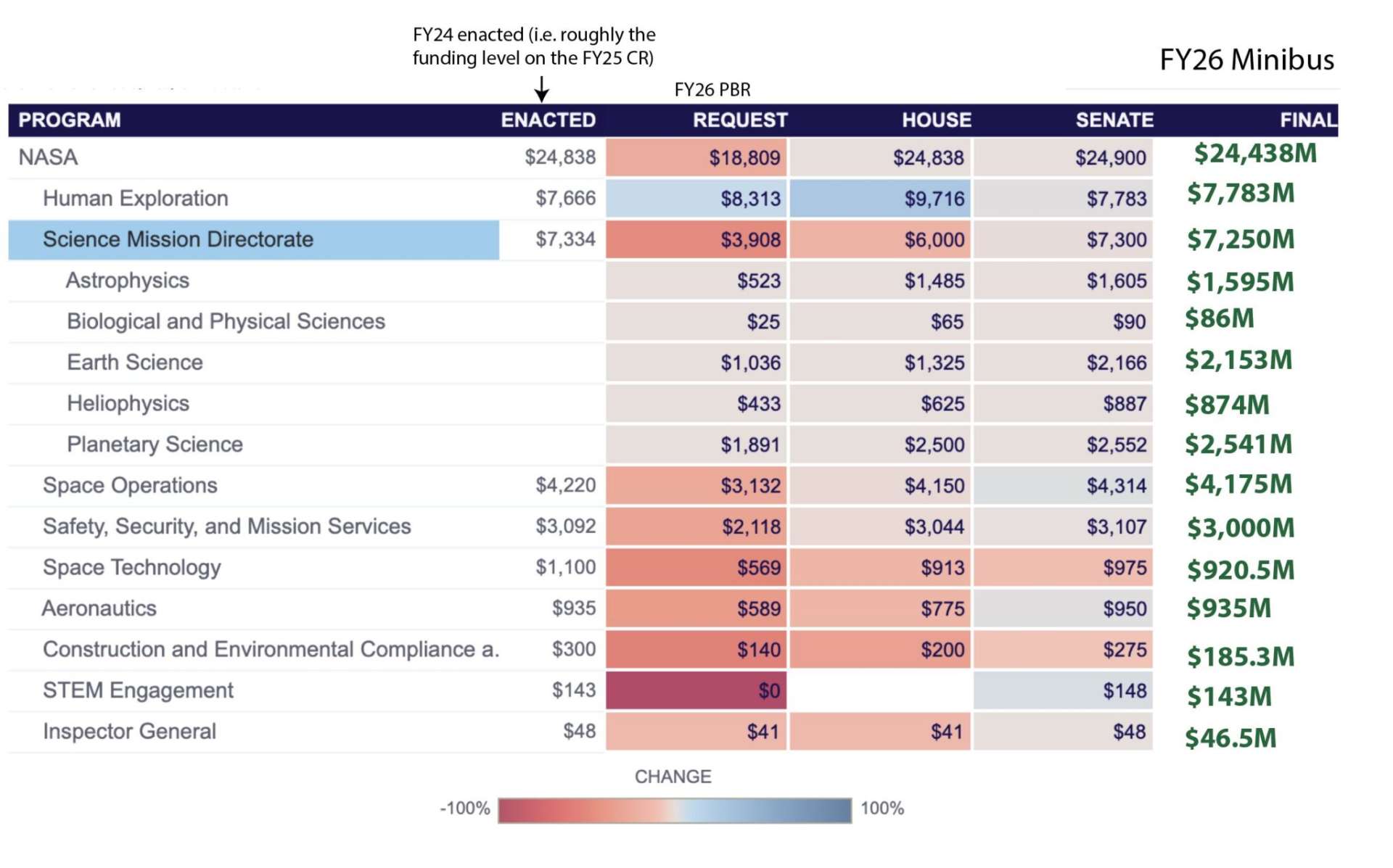The image size is (1393, 868).
Task: Click the PROGRAM column header
Action: point(70,120)
